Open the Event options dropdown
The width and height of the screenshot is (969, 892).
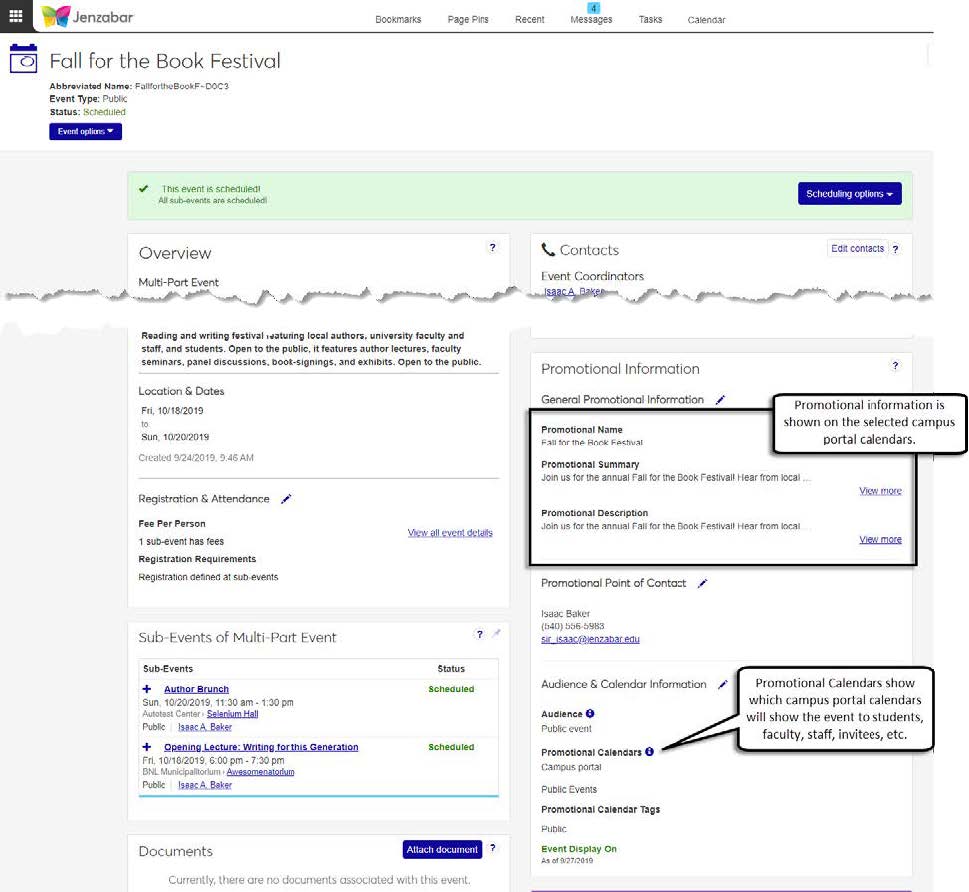click(x=85, y=131)
